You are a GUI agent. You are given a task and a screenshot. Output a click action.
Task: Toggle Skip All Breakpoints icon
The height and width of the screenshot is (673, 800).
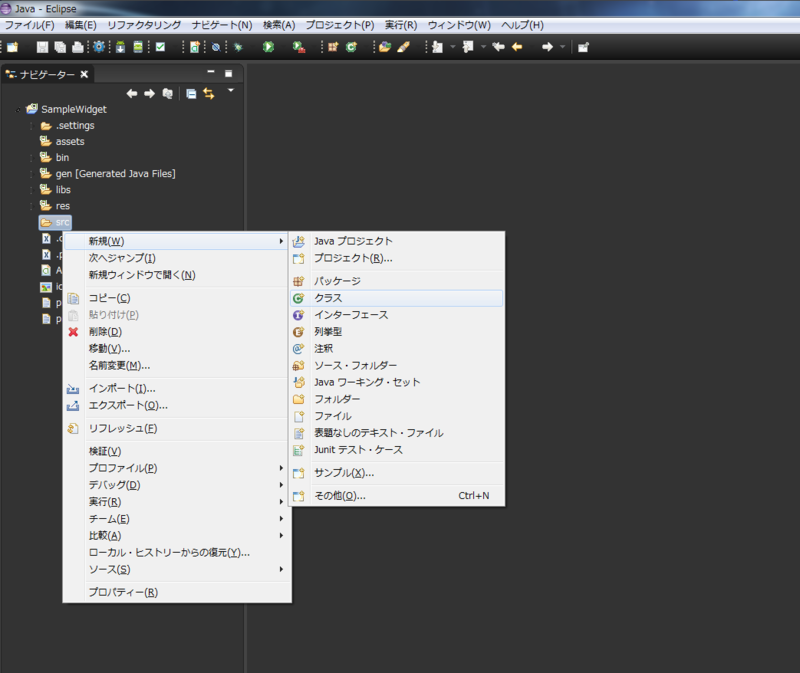216,47
